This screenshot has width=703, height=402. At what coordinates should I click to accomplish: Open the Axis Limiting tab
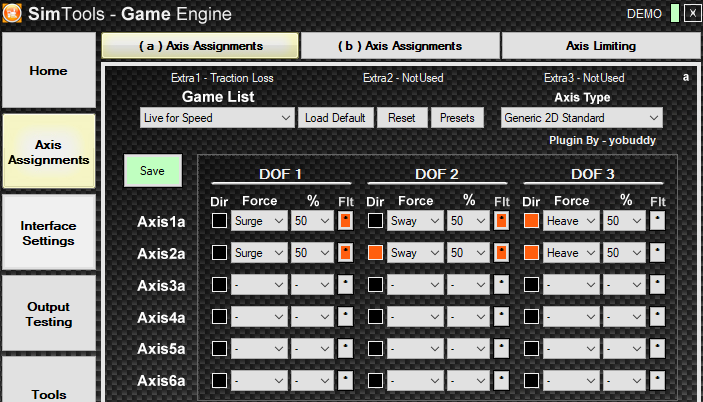pos(601,46)
